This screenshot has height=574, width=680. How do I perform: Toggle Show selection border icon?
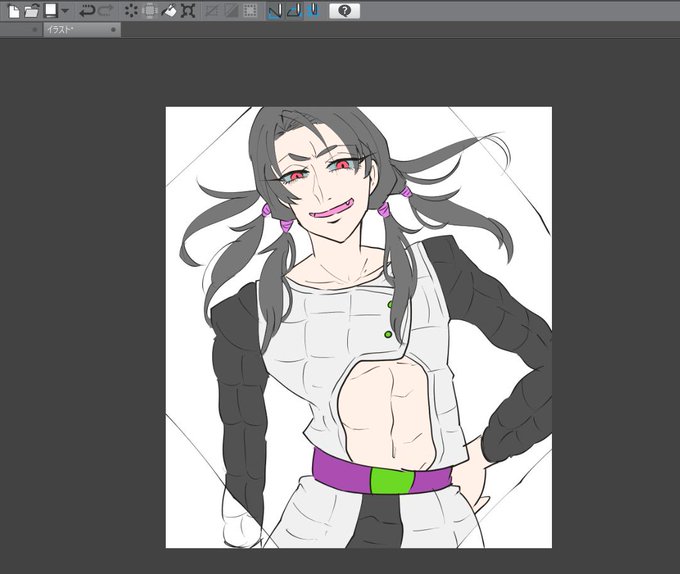250,11
